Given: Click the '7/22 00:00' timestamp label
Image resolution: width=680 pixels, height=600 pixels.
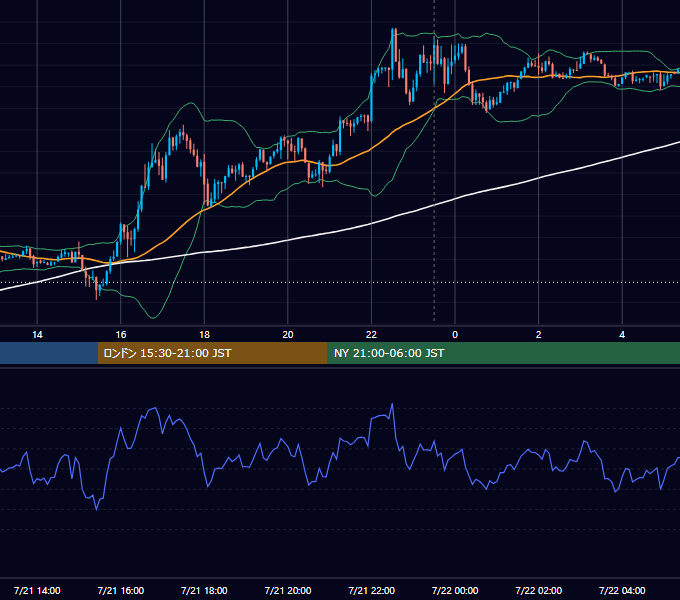Looking at the screenshot, I should (x=455, y=590).
